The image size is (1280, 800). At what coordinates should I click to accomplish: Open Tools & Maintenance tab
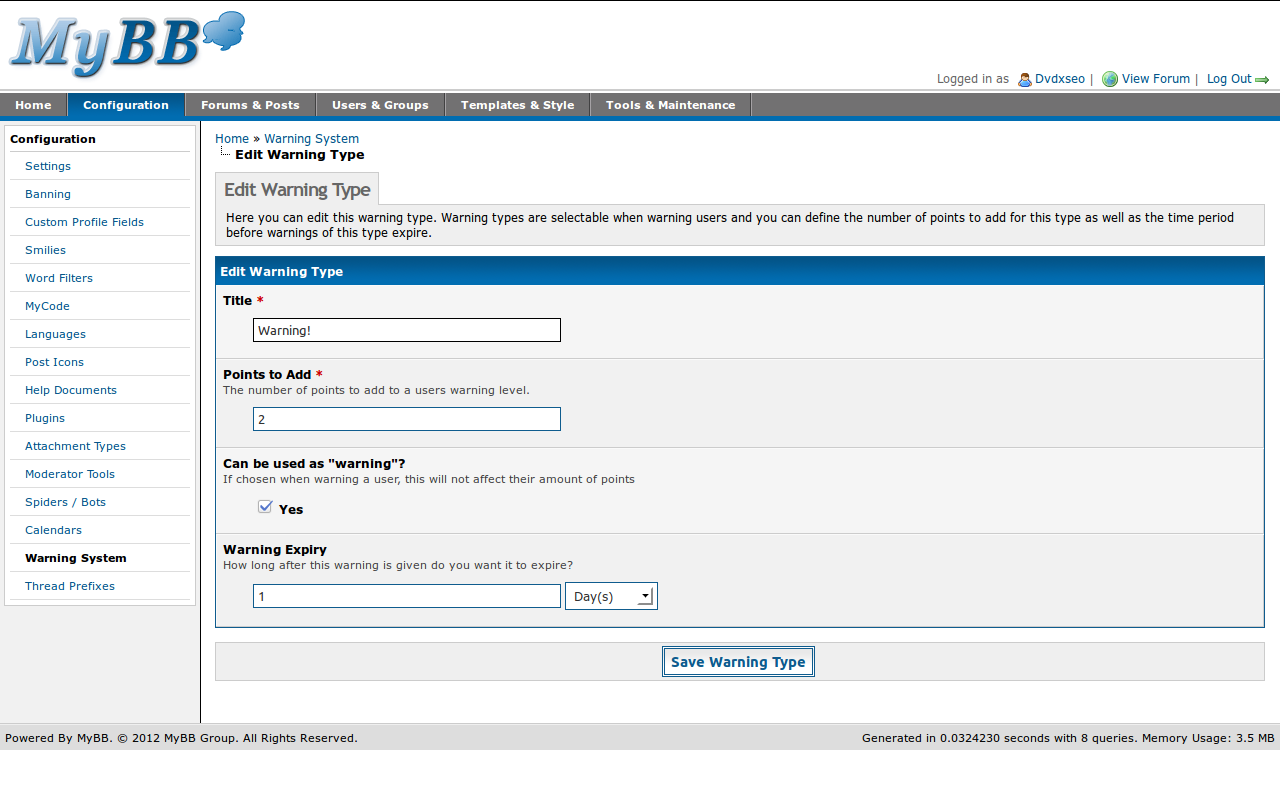point(670,105)
